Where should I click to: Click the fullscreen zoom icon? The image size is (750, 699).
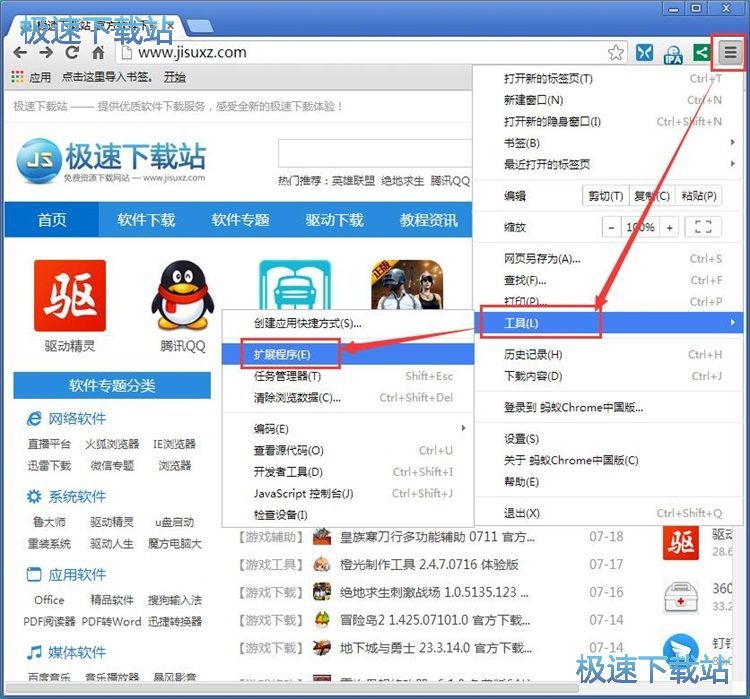tap(703, 227)
